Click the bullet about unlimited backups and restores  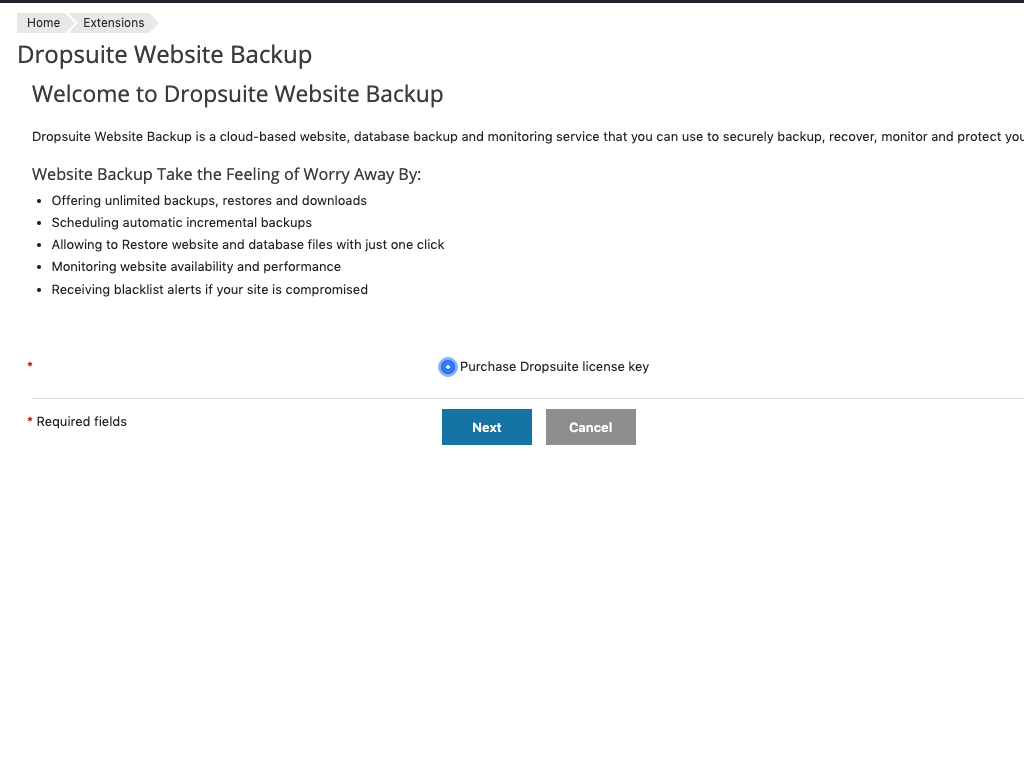point(208,200)
